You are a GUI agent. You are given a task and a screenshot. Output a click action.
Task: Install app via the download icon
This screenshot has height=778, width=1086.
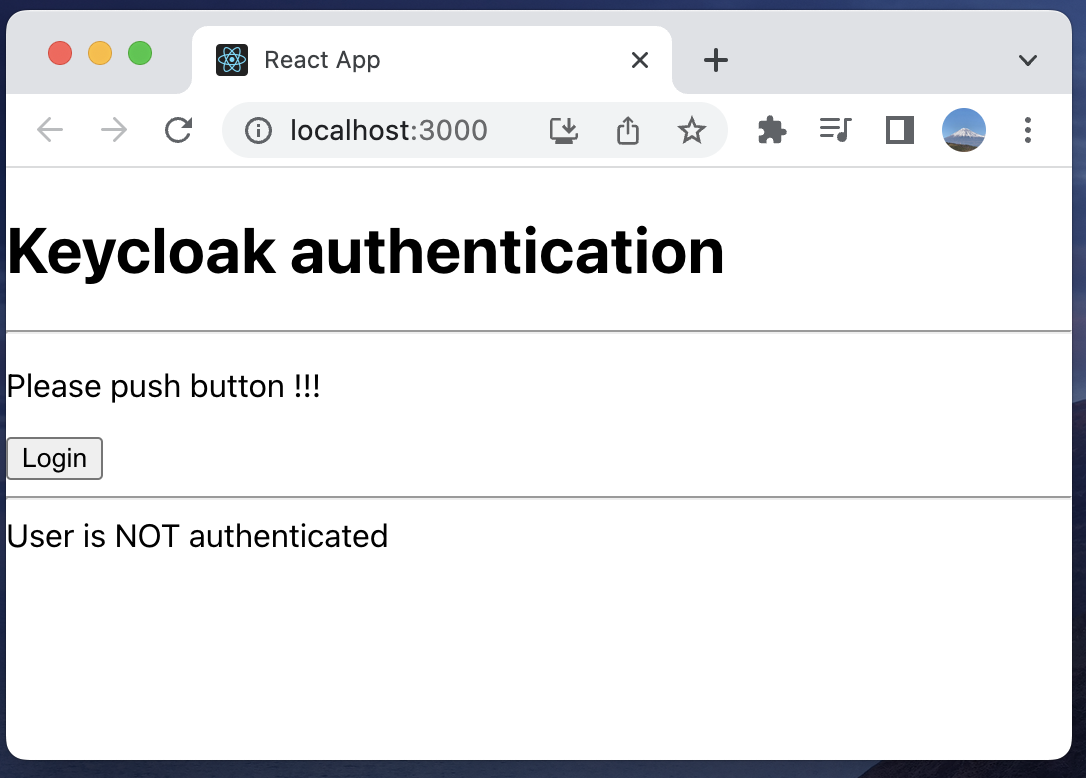(x=564, y=130)
